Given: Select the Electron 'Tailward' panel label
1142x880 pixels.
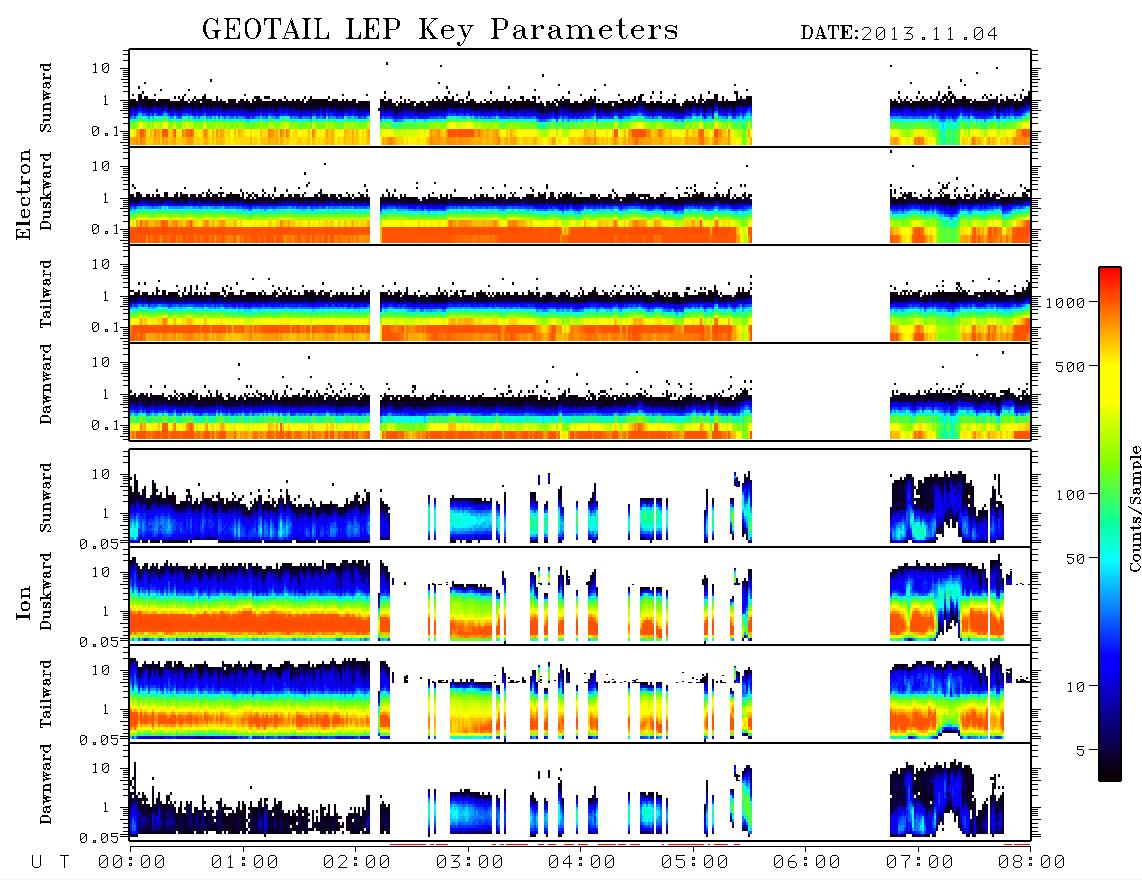Looking at the screenshot, I should (46, 294).
